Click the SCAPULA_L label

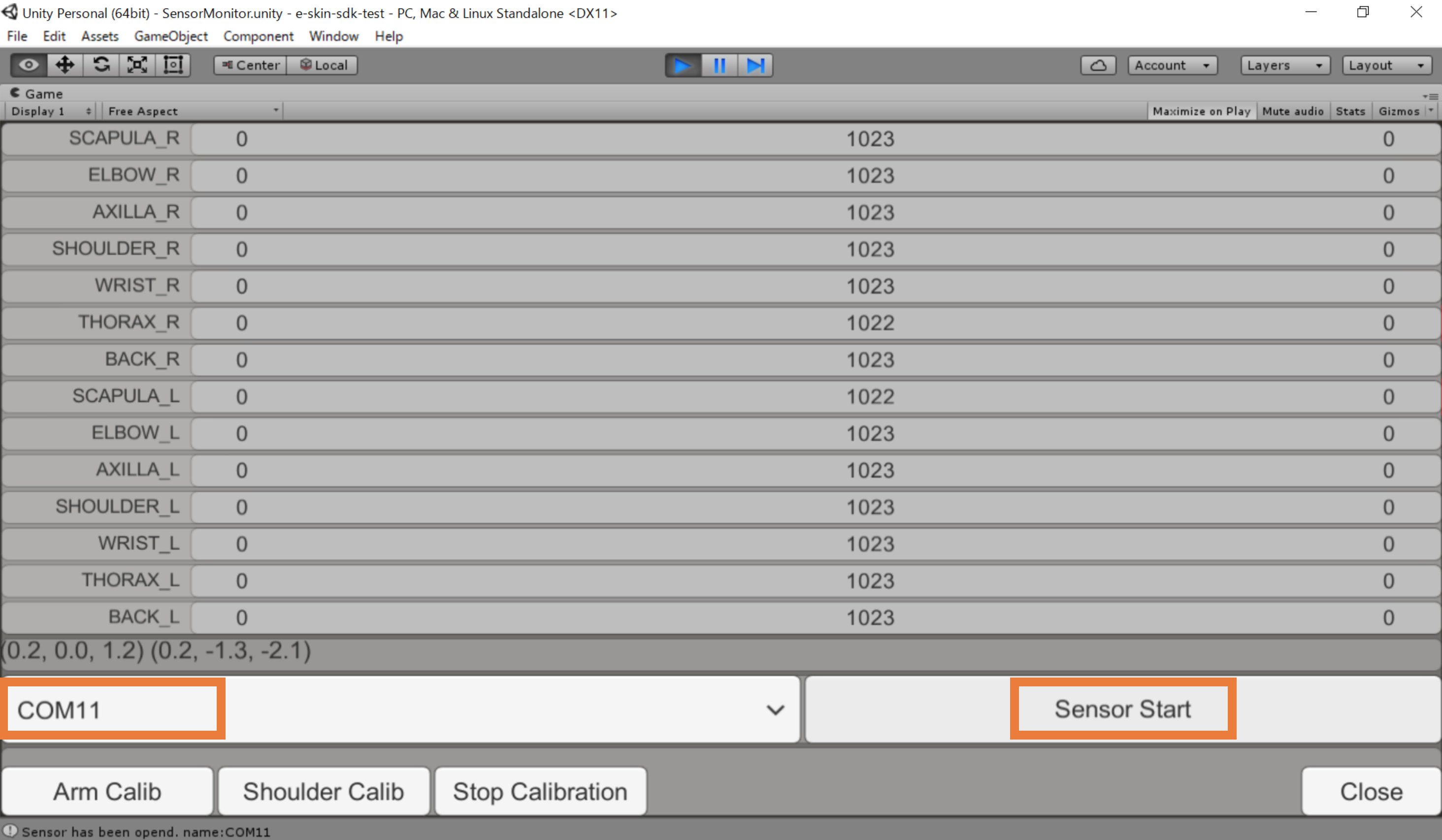click(126, 396)
